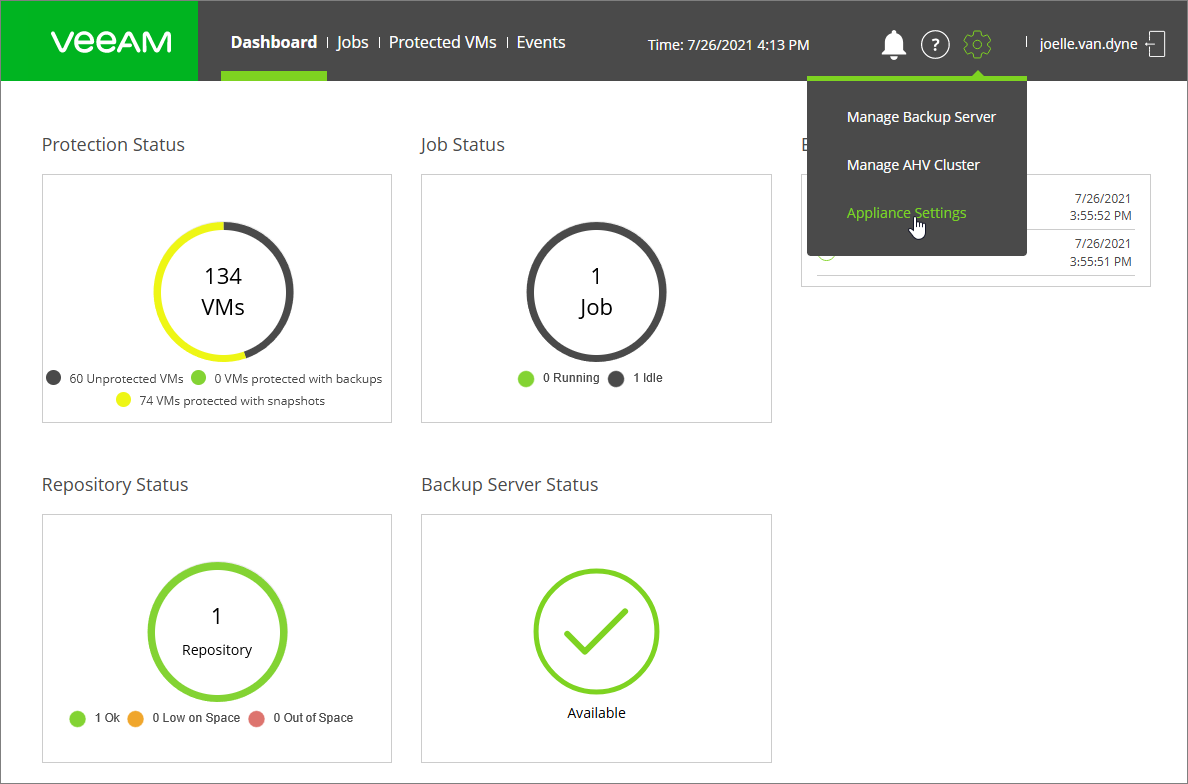Screen dimensions: 1188x784
Task: Go to the Protected VMs tab
Action: (442, 42)
